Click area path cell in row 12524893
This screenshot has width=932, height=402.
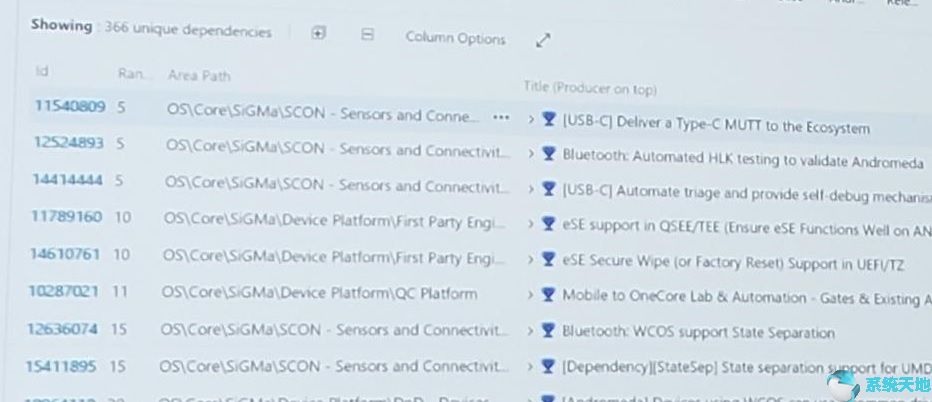tap(338, 149)
